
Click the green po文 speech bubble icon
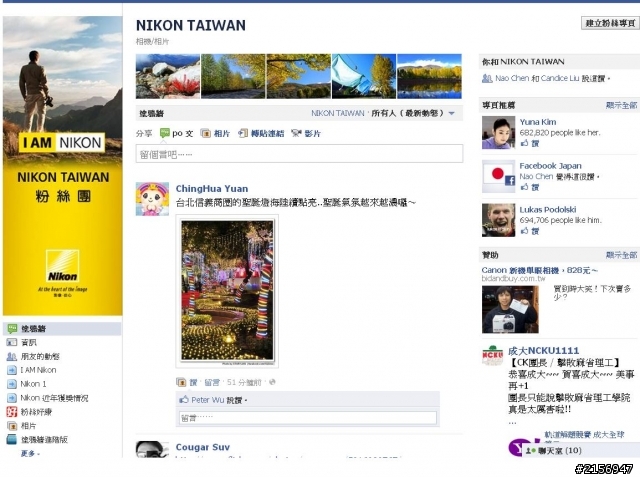click(x=164, y=133)
